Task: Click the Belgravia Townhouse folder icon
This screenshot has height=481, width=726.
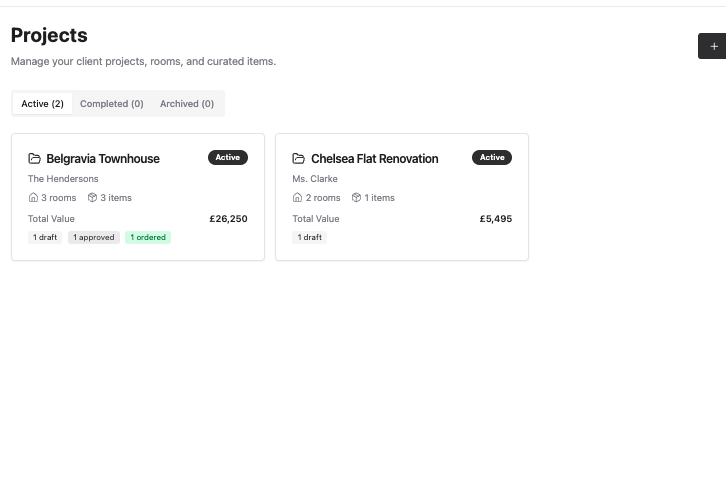Action: (34, 159)
